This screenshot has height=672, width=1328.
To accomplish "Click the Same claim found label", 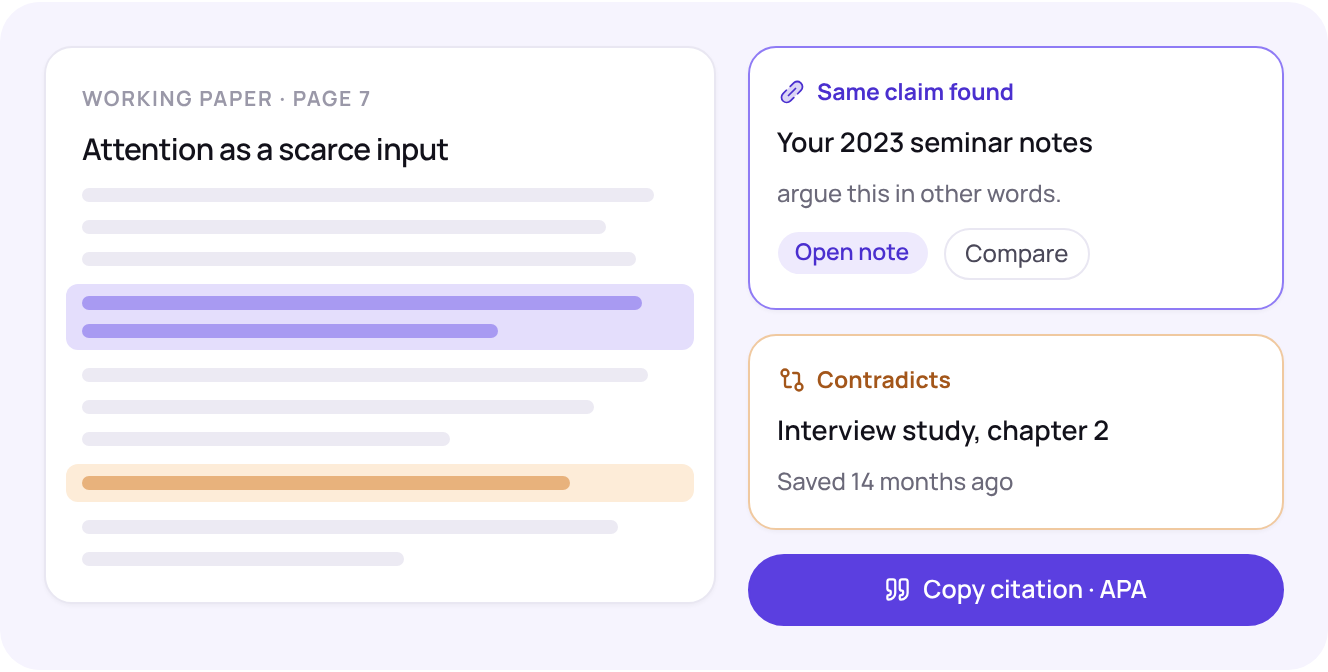I will click(x=915, y=92).
